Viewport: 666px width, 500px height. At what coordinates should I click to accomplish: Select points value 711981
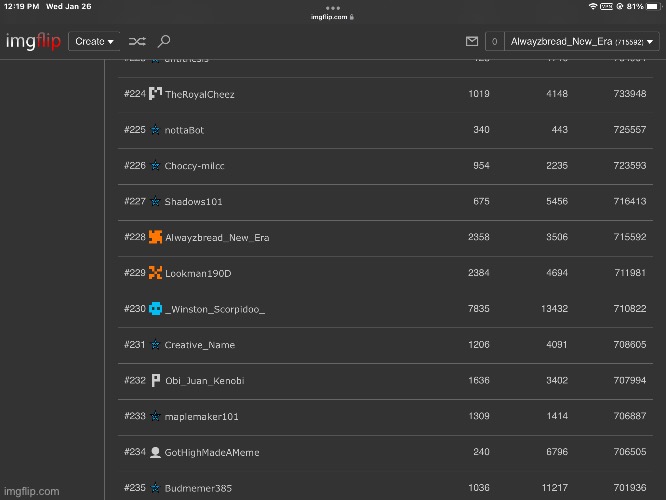(x=630, y=273)
